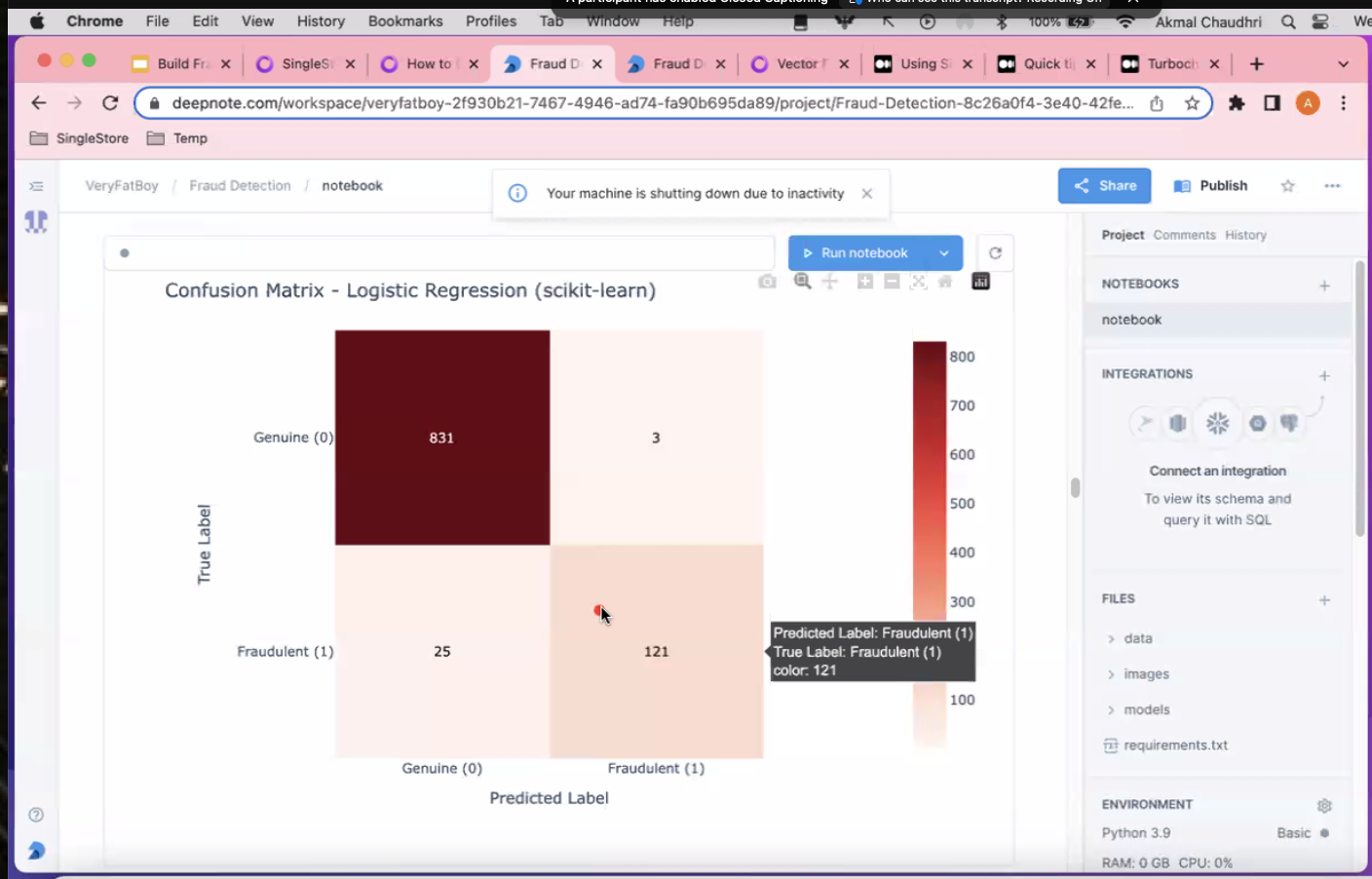1372x879 pixels.
Task: Reset plot axes with home icon
Action: pyautogui.click(x=944, y=282)
